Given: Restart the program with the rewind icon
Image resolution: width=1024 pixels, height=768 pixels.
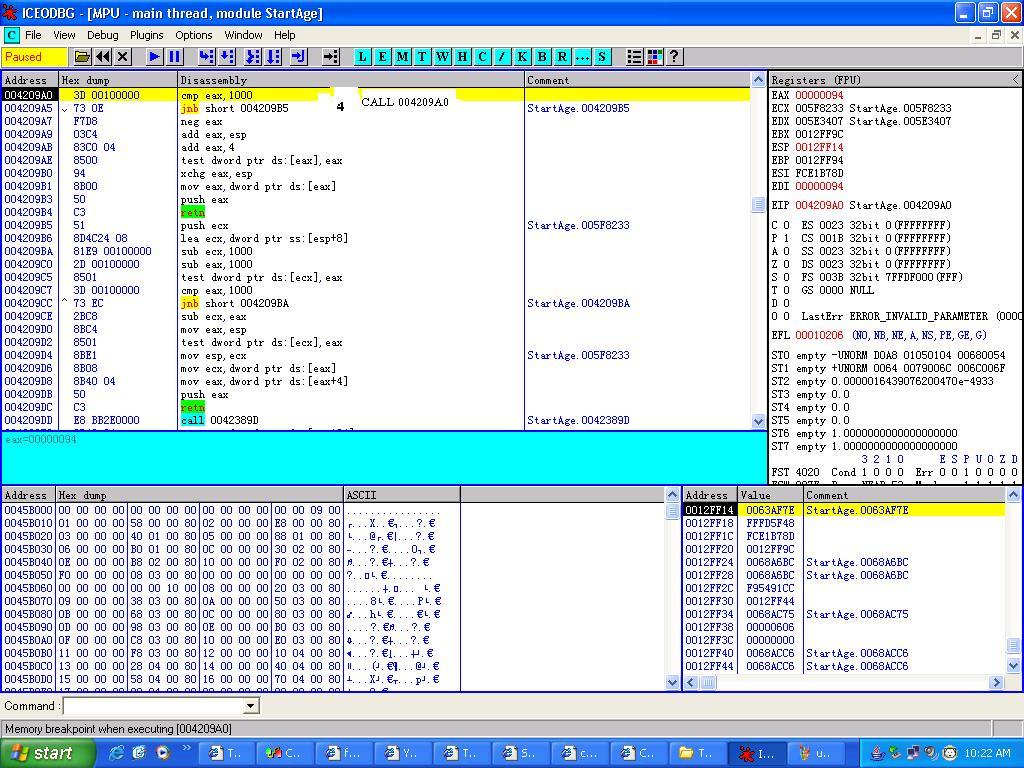Looking at the screenshot, I should tap(102, 57).
